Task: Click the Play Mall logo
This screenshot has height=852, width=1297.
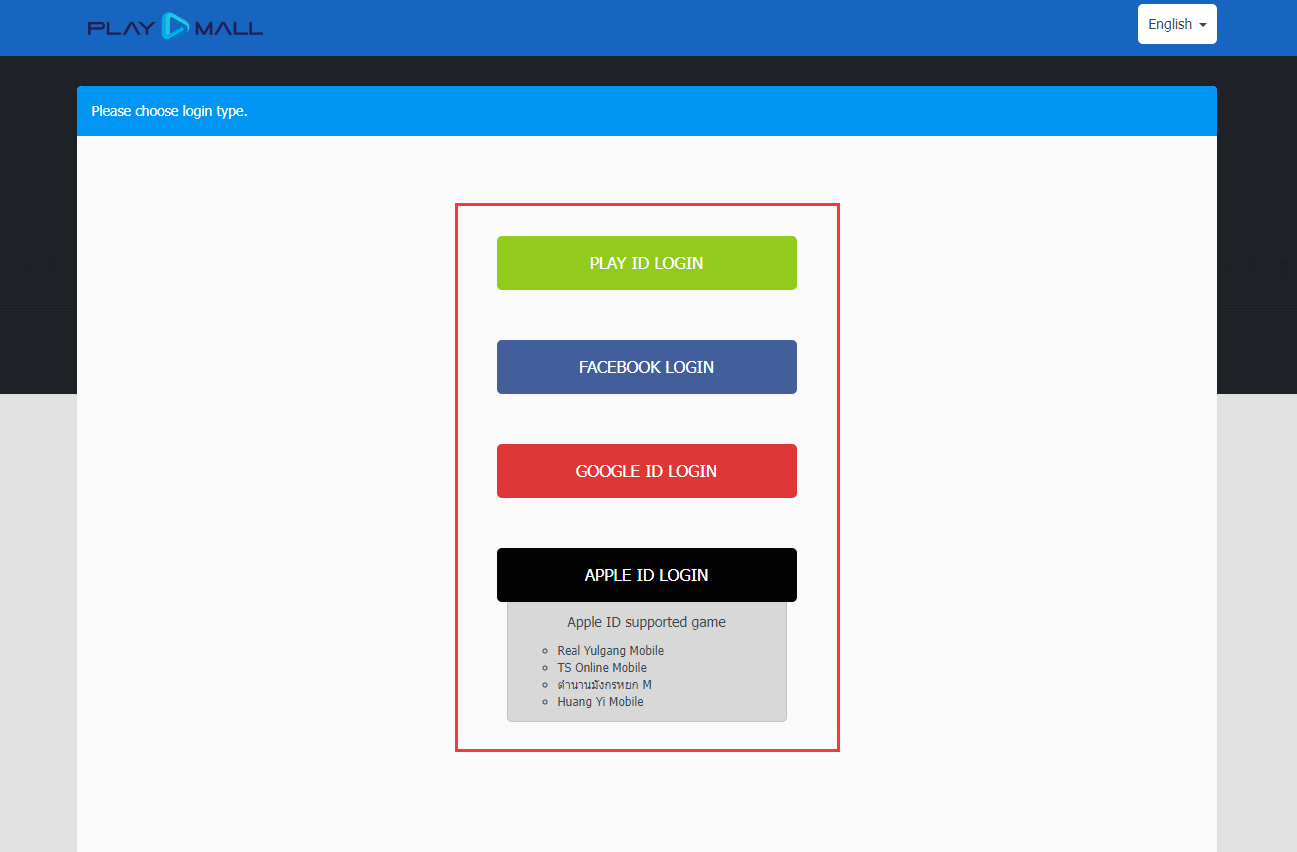Action: point(175,26)
